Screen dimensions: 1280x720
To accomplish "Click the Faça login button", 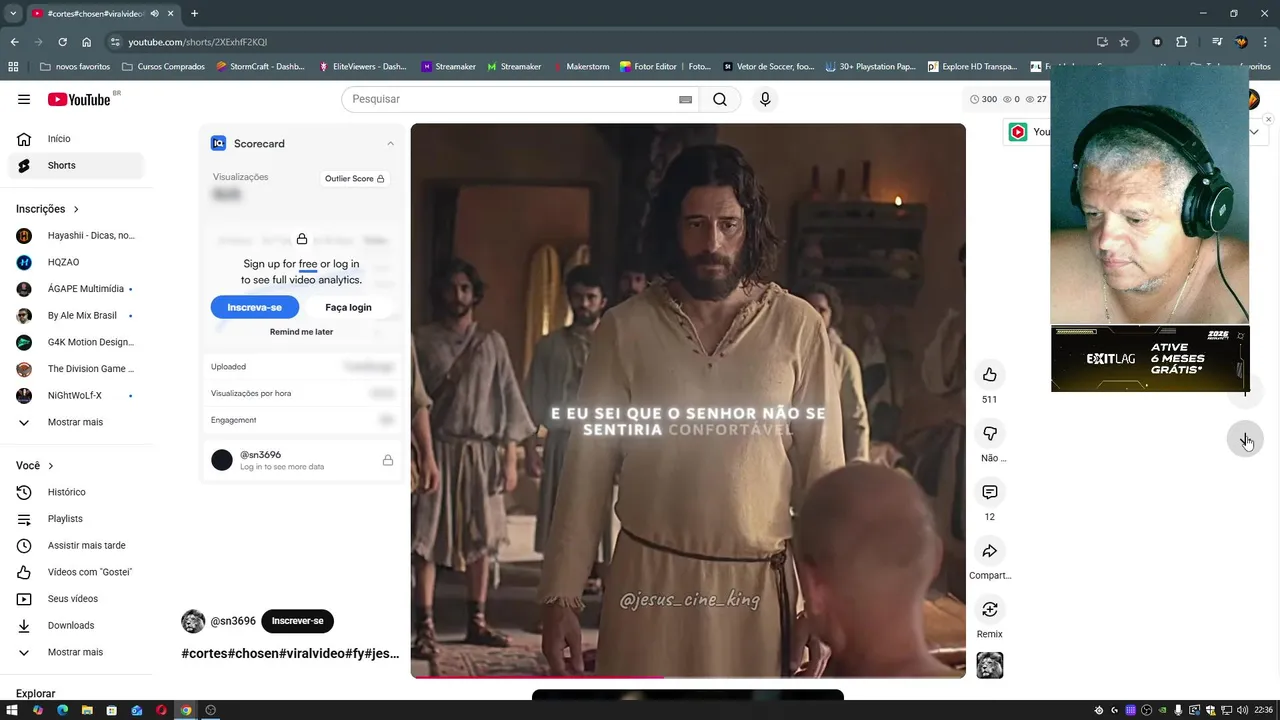I will (348, 307).
